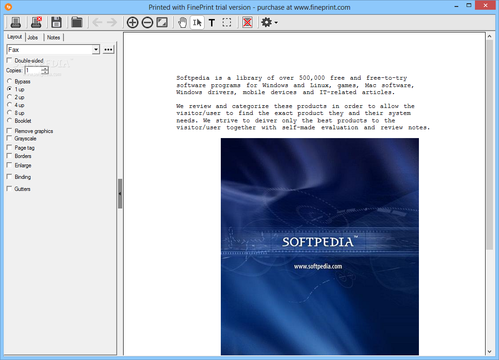
Task: Select the Text T tool
Action: point(212,22)
